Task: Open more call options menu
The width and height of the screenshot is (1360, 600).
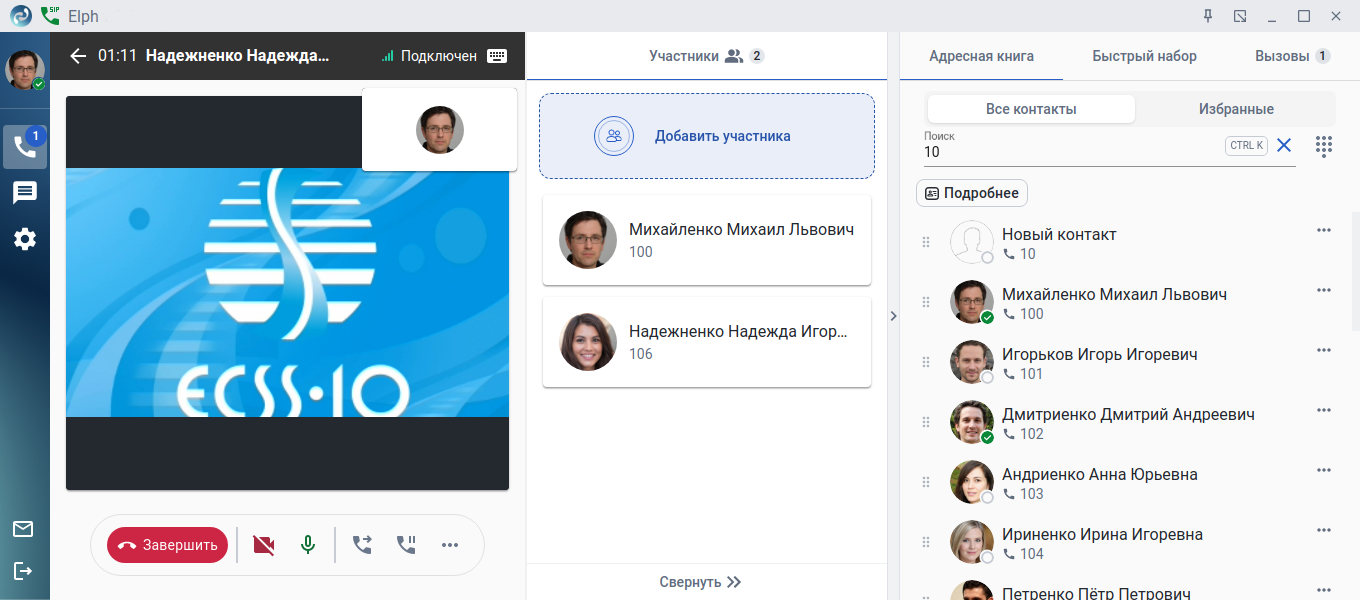Action: pyautogui.click(x=450, y=545)
